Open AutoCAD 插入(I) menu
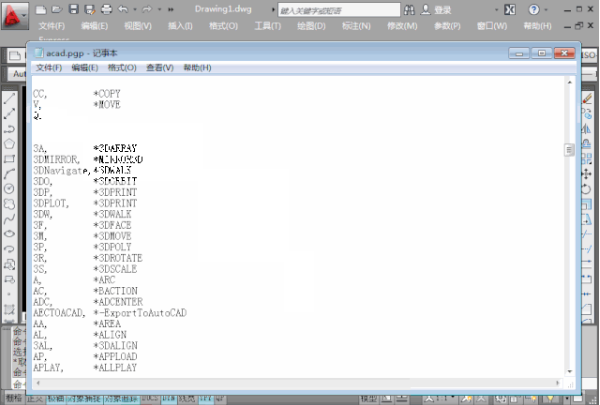Image resolution: width=600 pixels, height=405 pixels. coord(180,26)
